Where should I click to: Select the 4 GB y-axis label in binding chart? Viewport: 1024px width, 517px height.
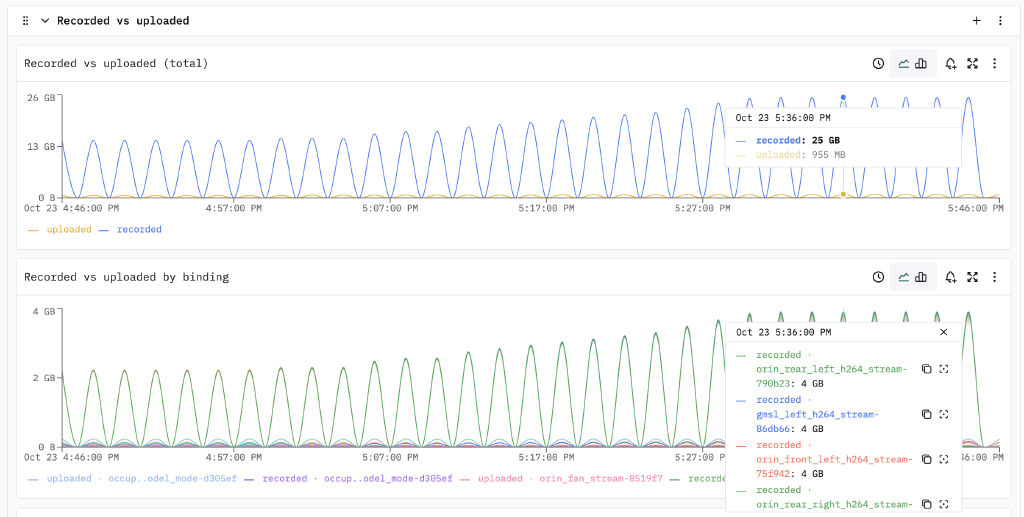pyautogui.click(x=44, y=312)
